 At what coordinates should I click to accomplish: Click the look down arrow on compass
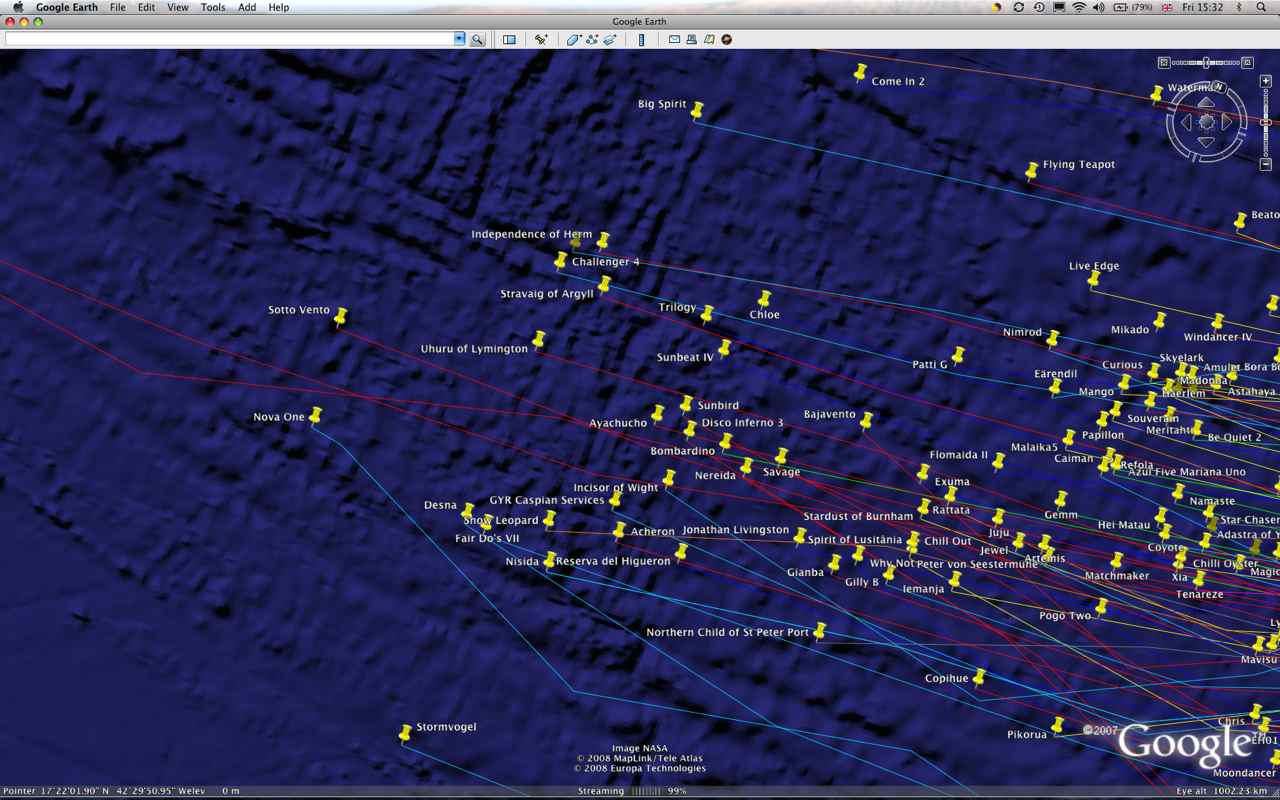click(1207, 142)
